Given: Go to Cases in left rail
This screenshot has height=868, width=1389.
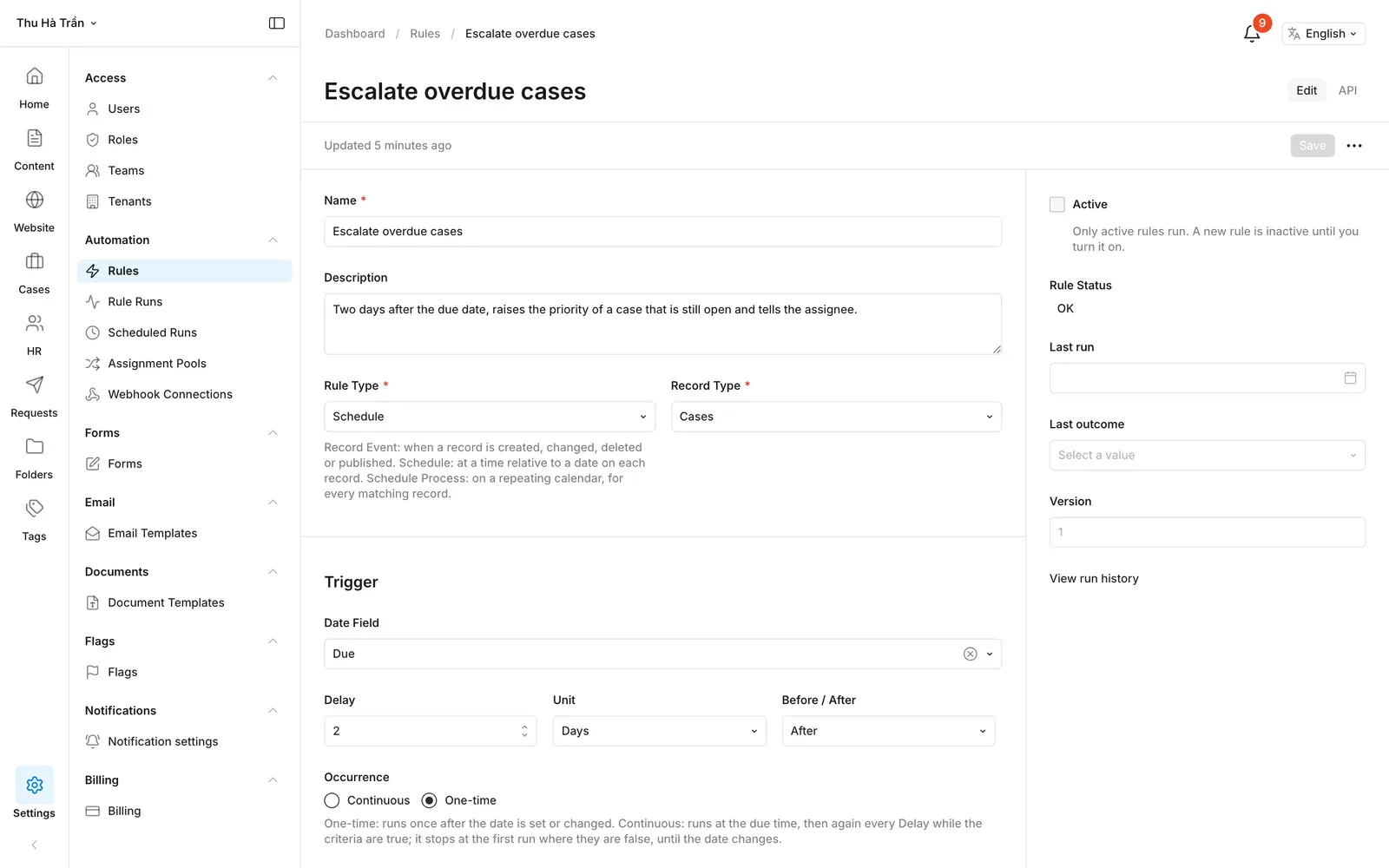Looking at the screenshot, I should pyautogui.click(x=34, y=273).
